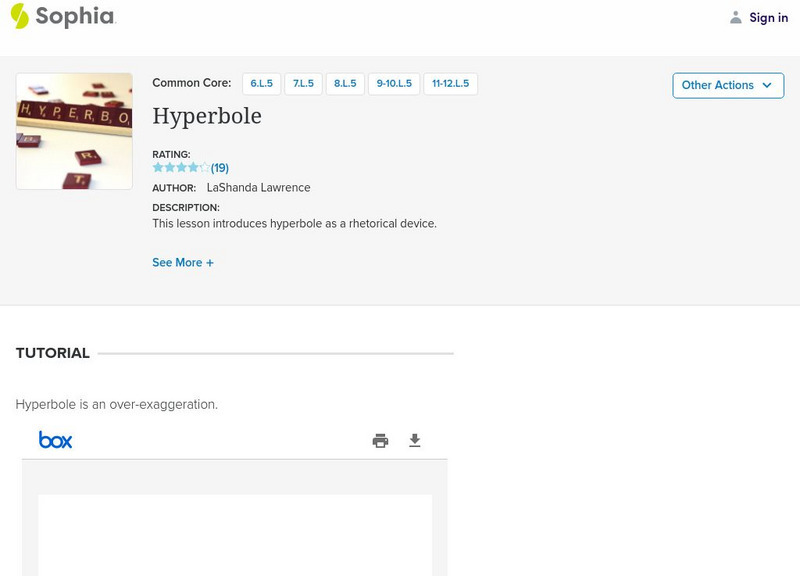Click the Sophia logo icon

pos(19,16)
